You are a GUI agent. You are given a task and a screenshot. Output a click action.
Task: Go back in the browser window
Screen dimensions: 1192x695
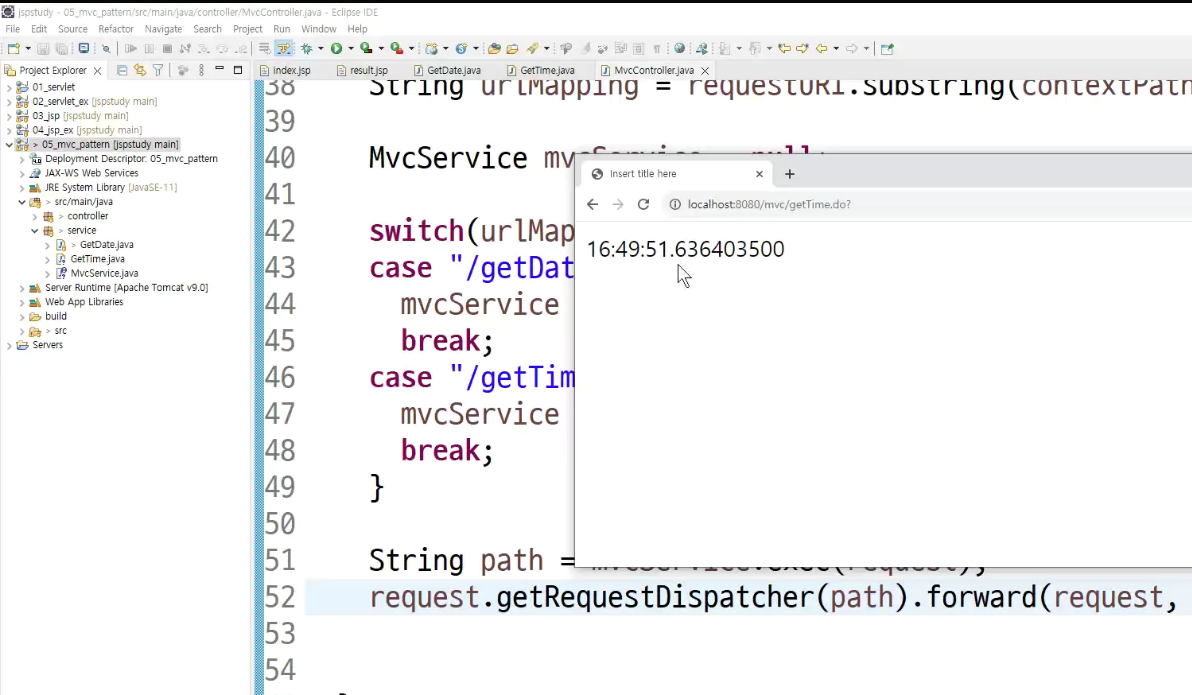tap(593, 205)
